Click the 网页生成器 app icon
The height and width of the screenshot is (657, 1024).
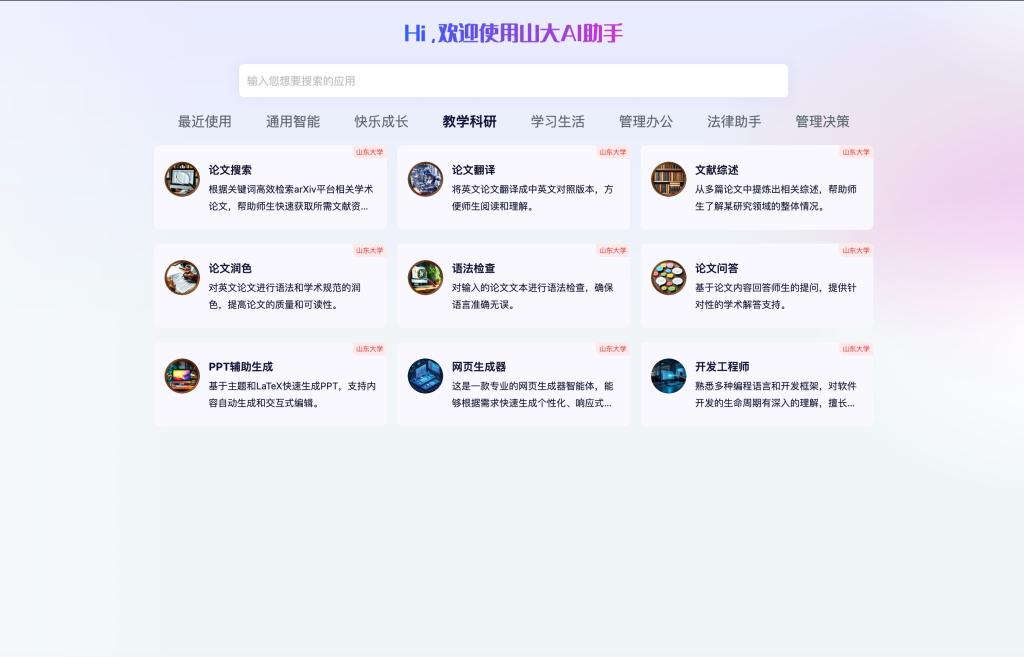pyautogui.click(x=425, y=376)
